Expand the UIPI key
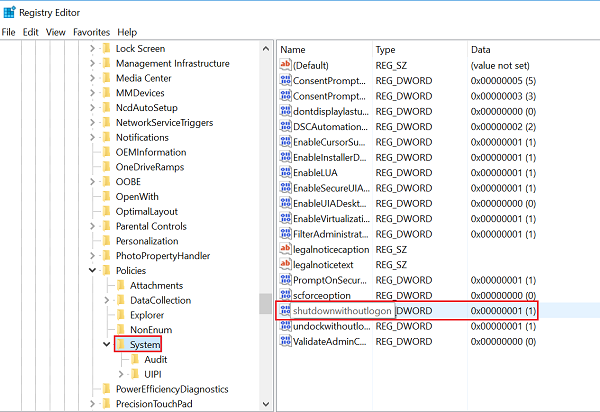The height and width of the screenshot is (412, 600). 121,374
